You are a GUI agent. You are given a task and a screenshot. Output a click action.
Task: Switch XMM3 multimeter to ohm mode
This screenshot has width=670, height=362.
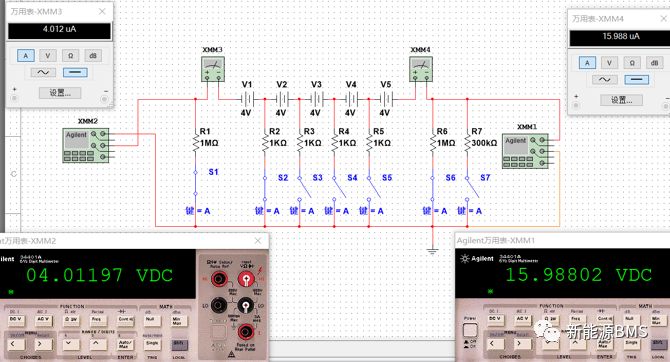[x=71, y=56]
